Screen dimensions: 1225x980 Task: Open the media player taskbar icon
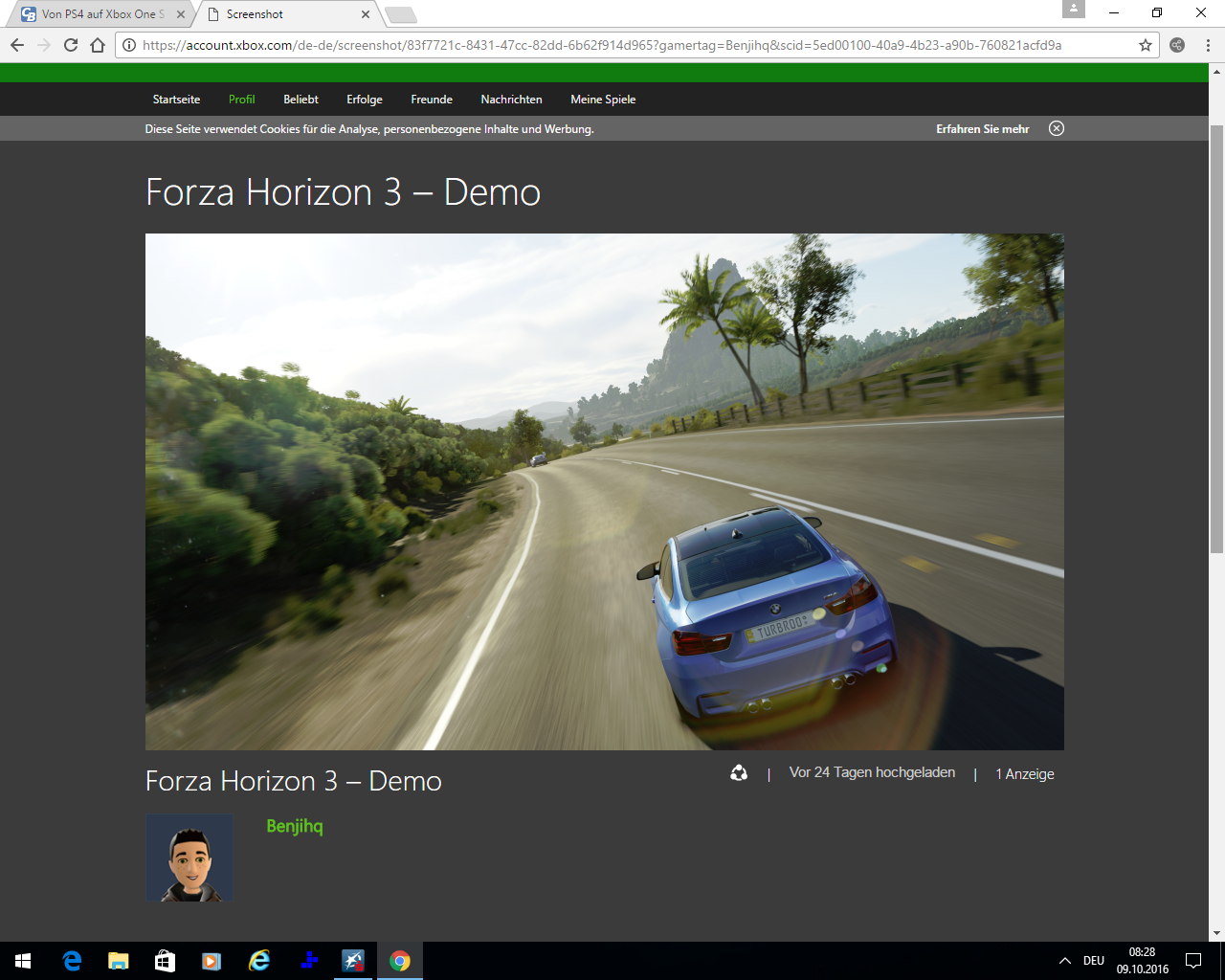click(x=212, y=961)
